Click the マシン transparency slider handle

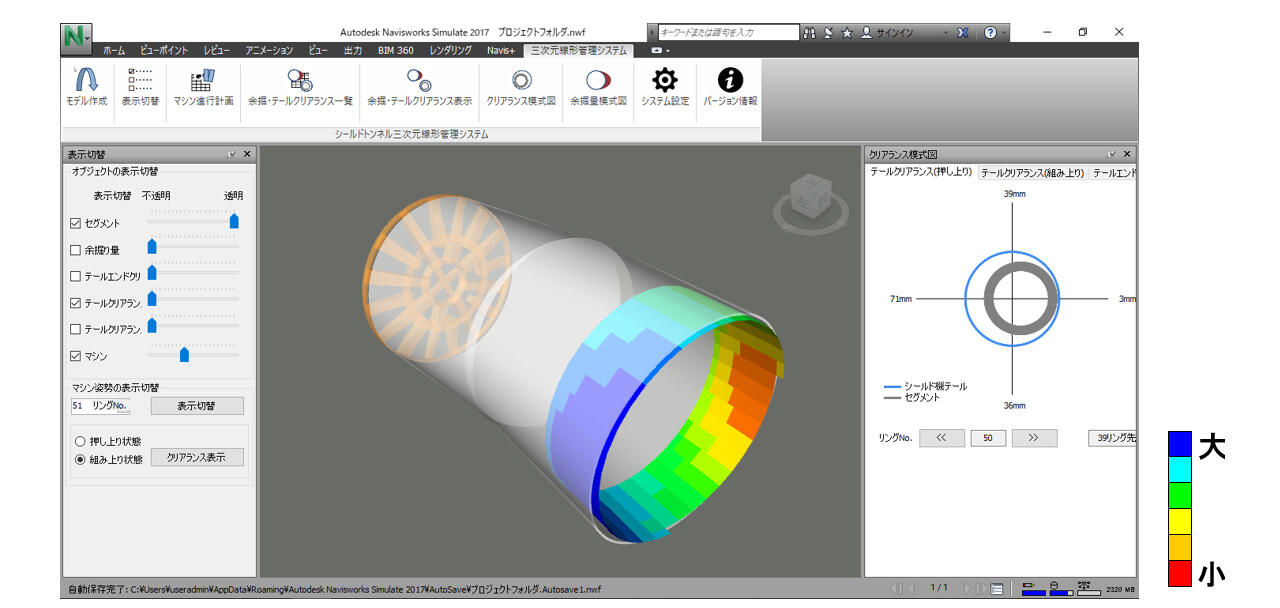(184, 354)
